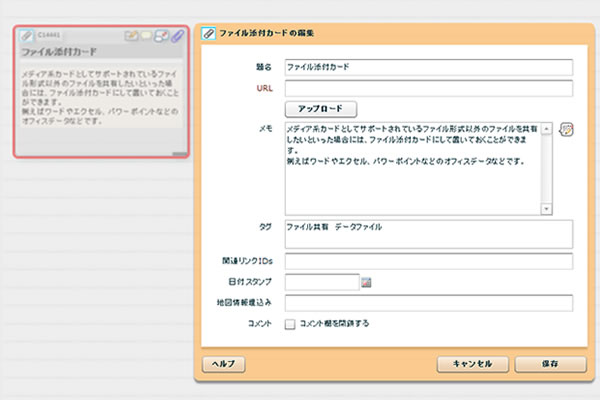Open the attachment via the blue paperclip icon
Image resolution: width=600 pixels, height=400 pixels.
177,35
